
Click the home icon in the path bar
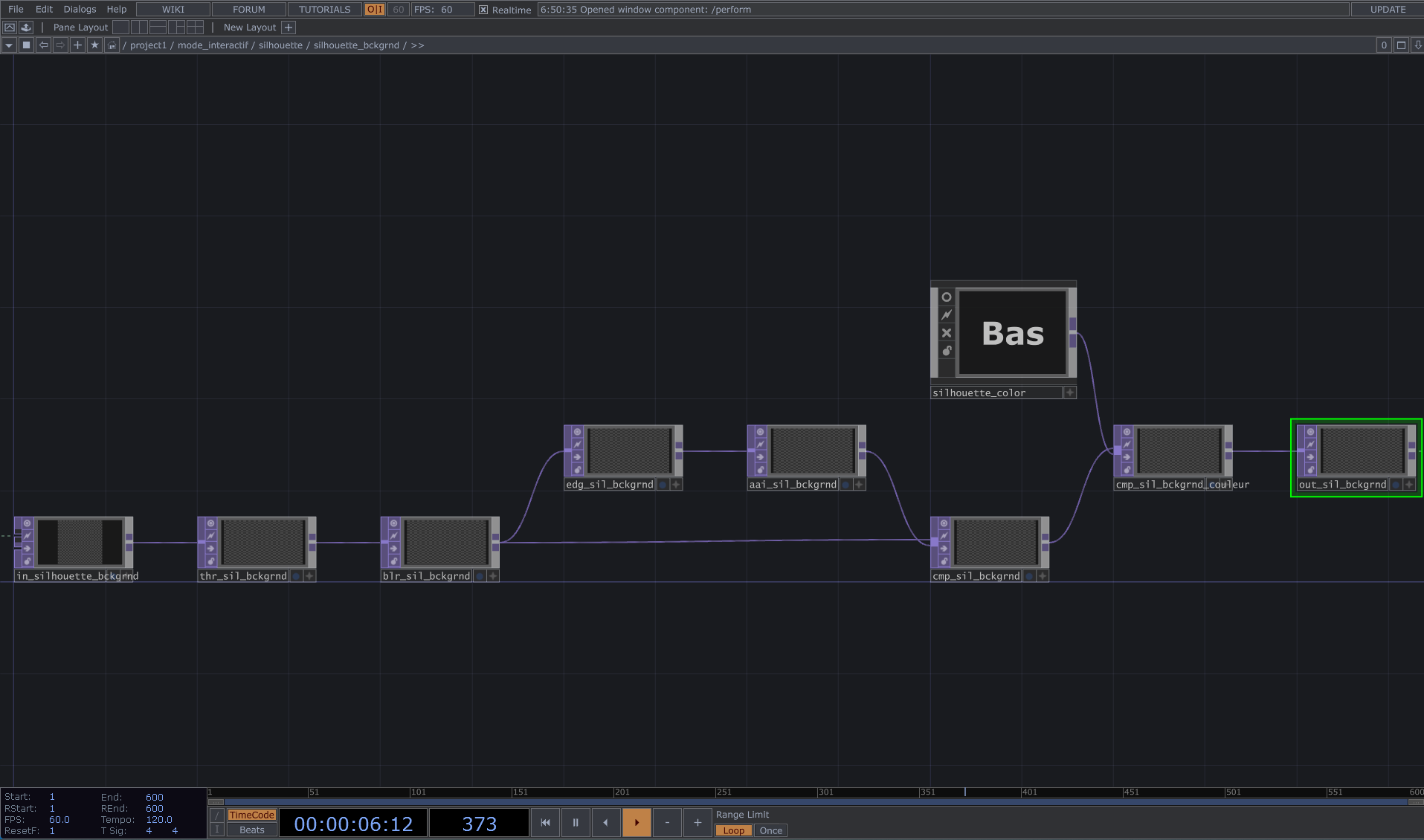tap(111, 45)
